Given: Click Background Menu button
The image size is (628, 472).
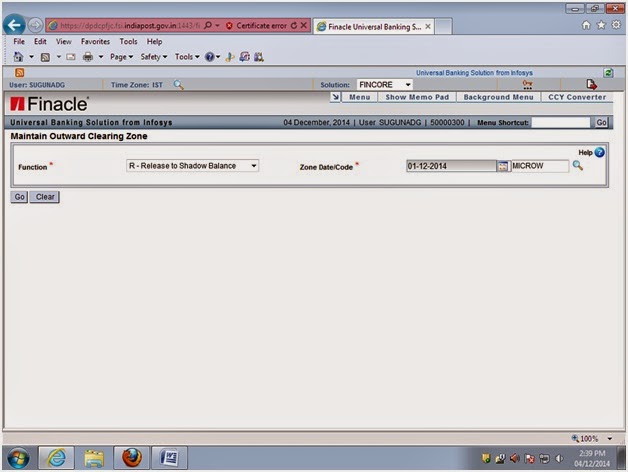Looking at the screenshot, I should (498, 97).
